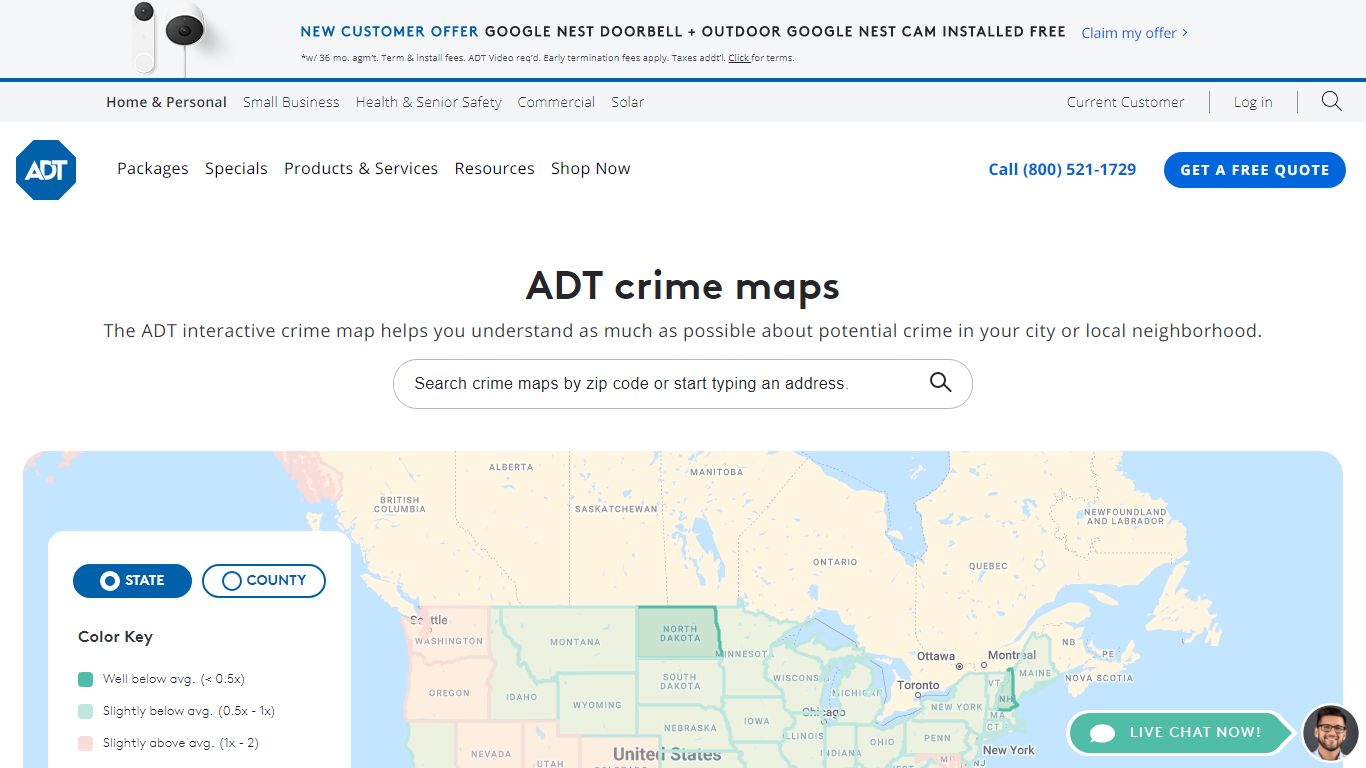1366x768 pixels.
Task: Click Claim my offer link
Action: (x=1134, y=33)
